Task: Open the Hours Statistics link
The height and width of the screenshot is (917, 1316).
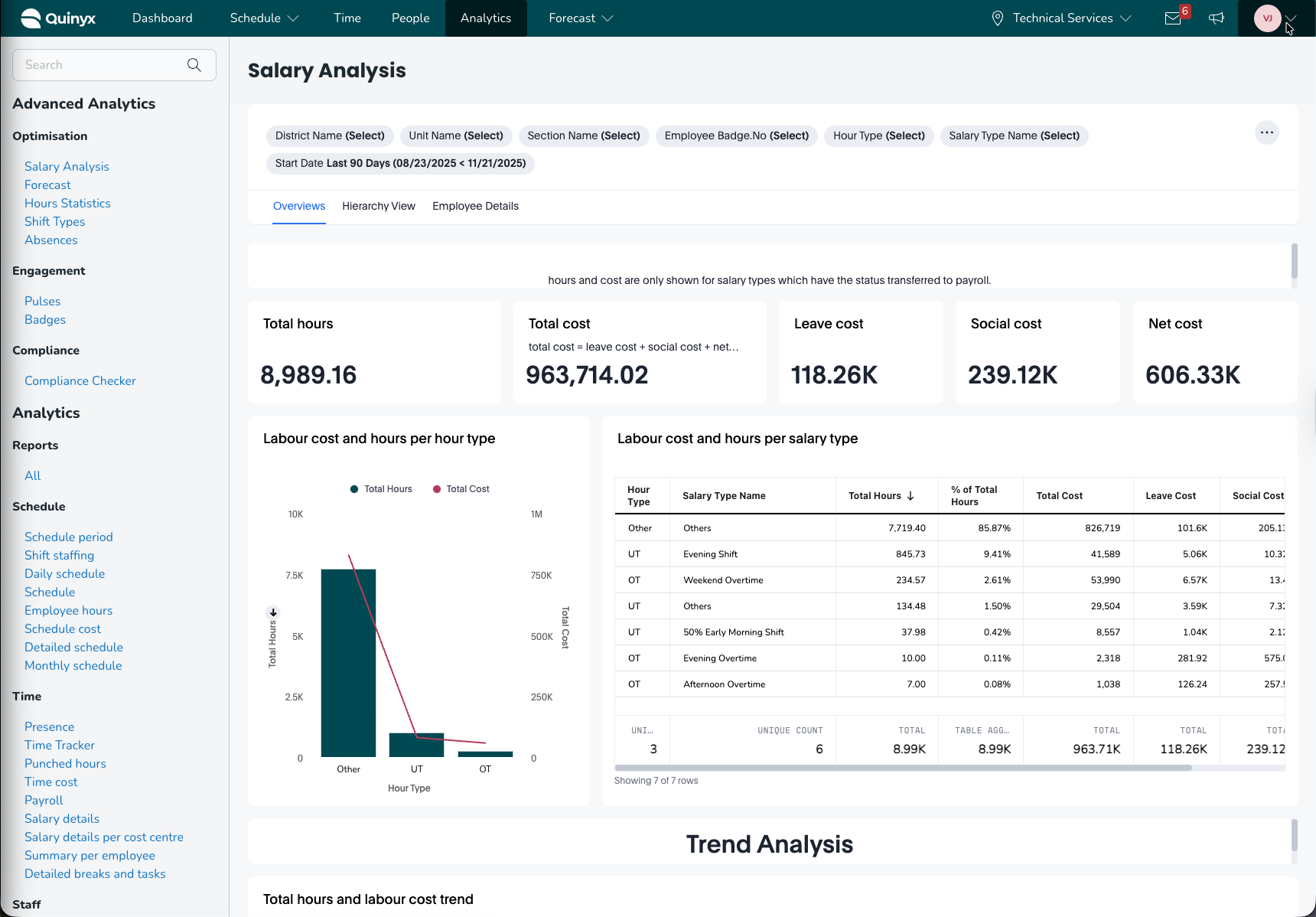Action: (67, 204)
